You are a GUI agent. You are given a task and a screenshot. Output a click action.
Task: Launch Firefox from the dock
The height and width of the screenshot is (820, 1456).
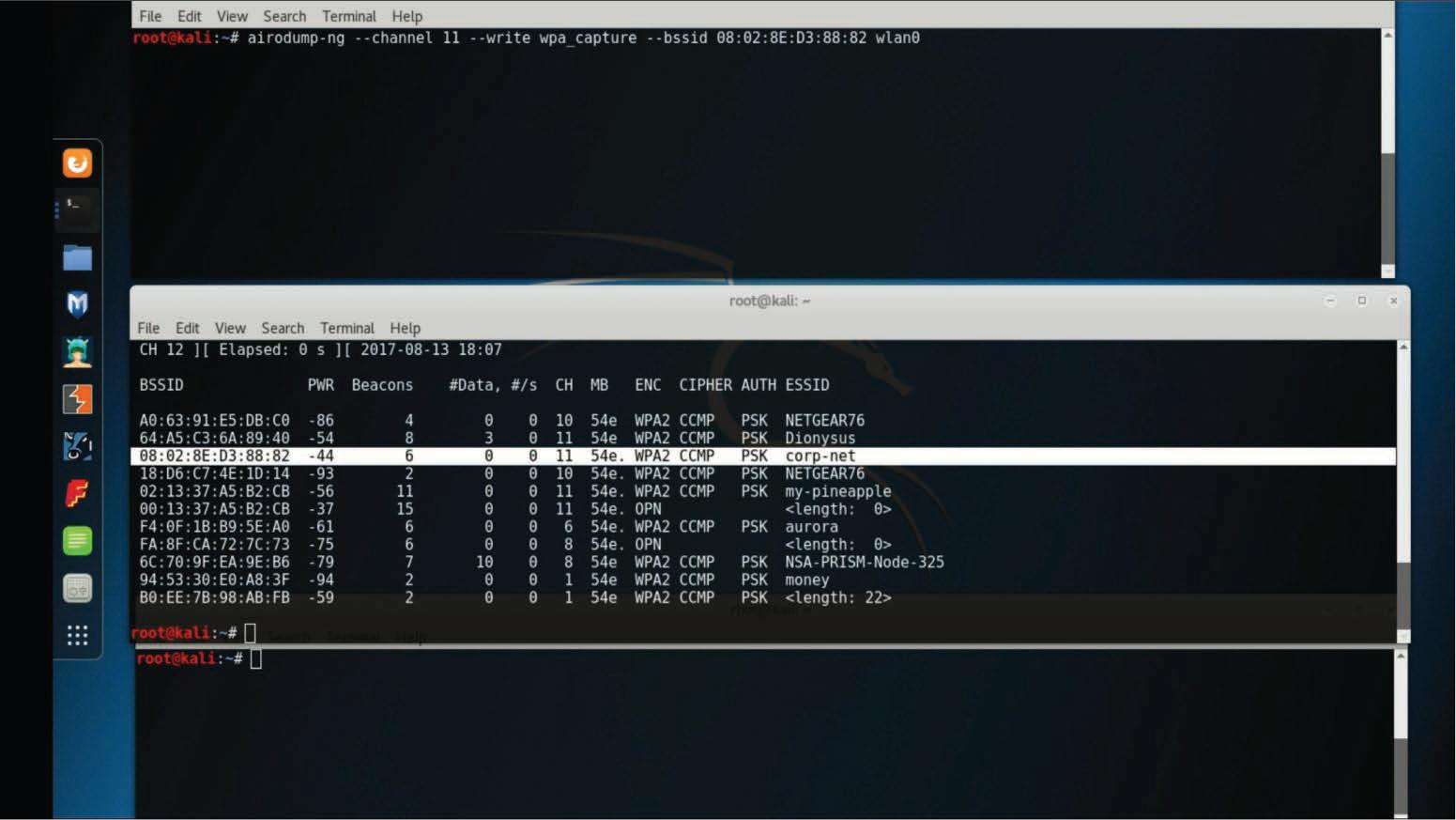coord(77,163)
